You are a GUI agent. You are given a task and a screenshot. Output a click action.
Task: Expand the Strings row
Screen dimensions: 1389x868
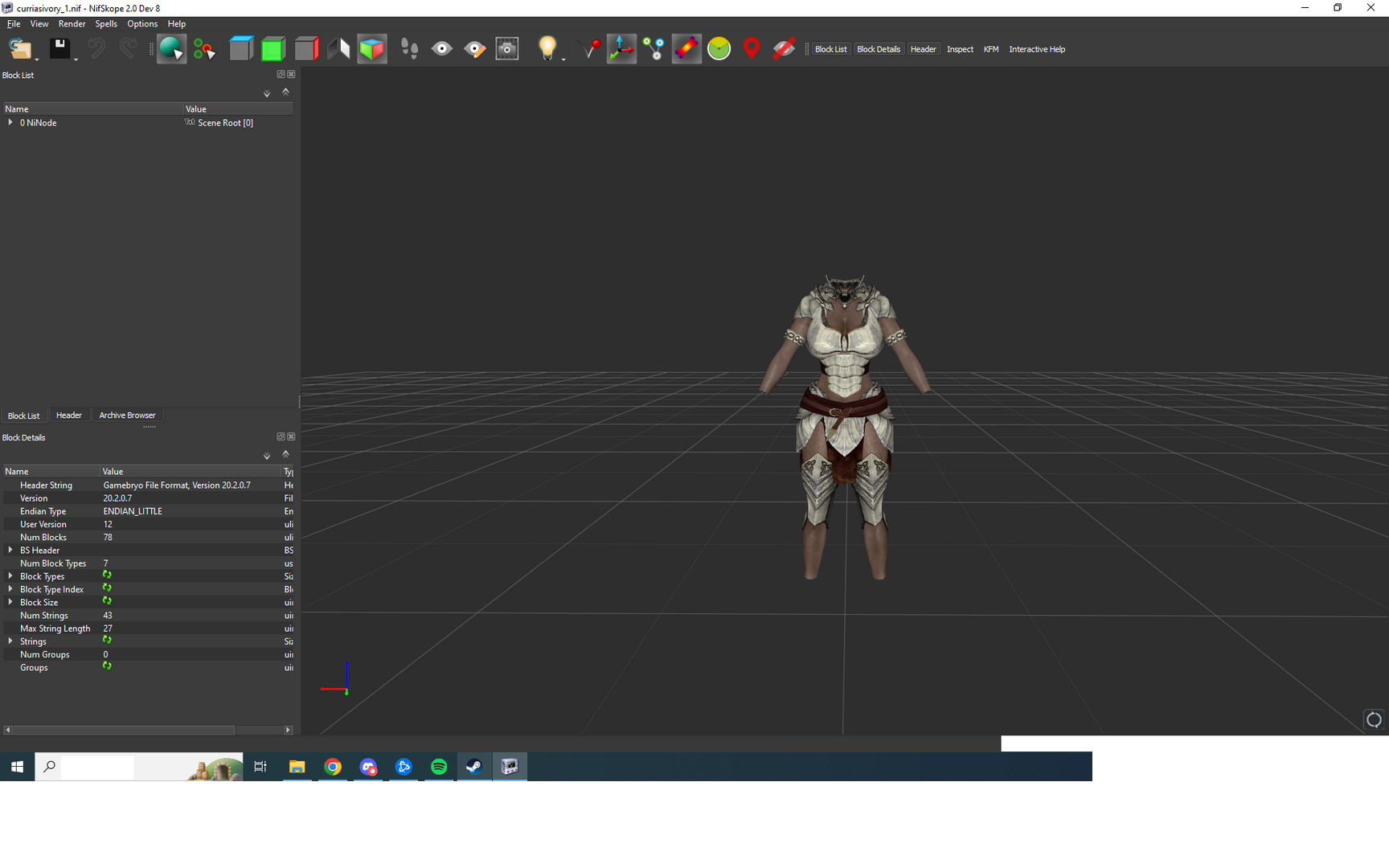[x=10, y=641]
